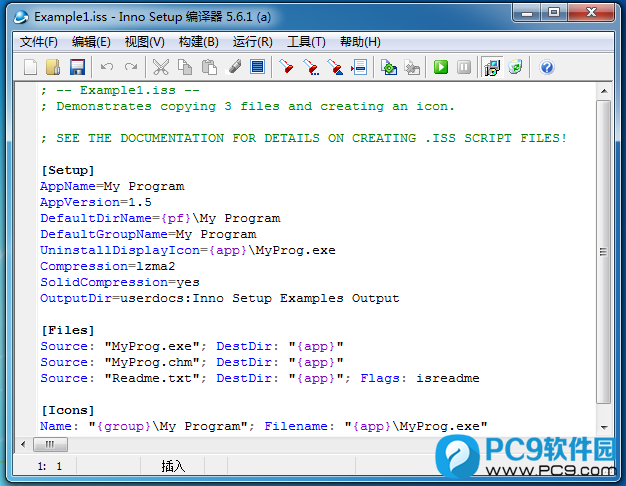This screenshot has width=626, height=486.
Task: Click the DefaultDirName line
Action: tap(160, 218)
